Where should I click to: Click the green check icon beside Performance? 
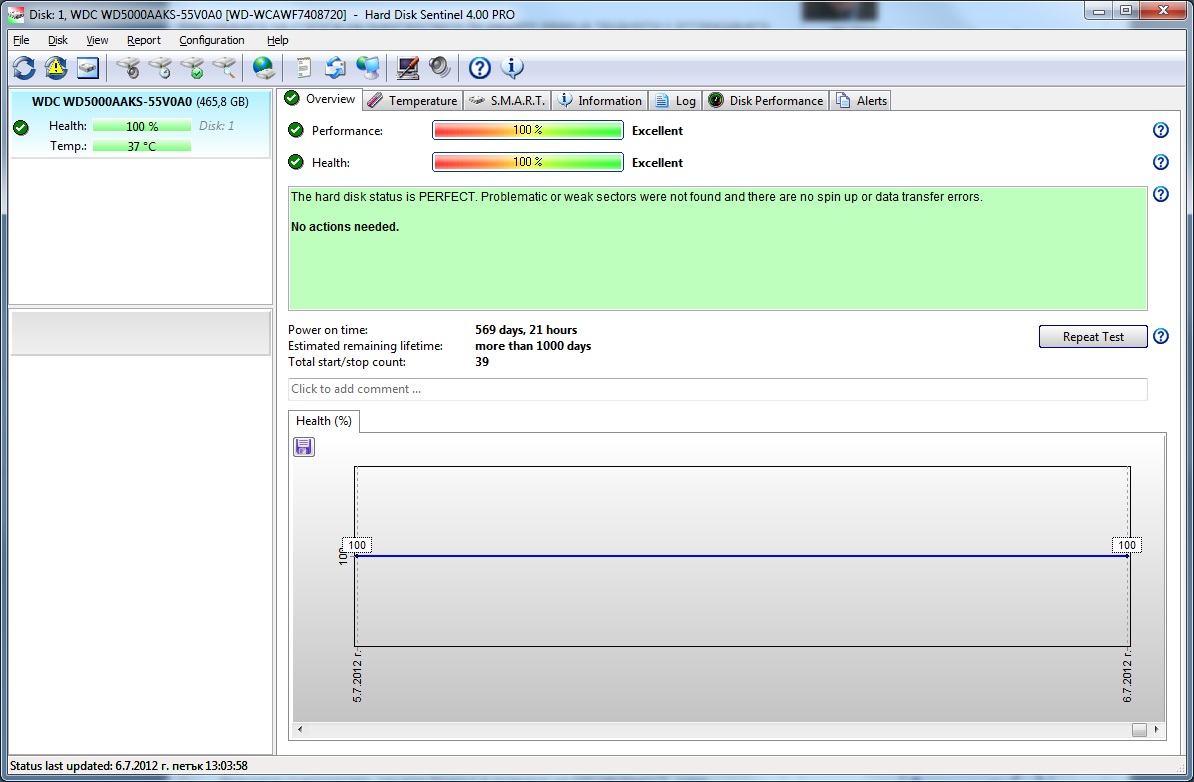pyautogui.click(x=295, y=130)
